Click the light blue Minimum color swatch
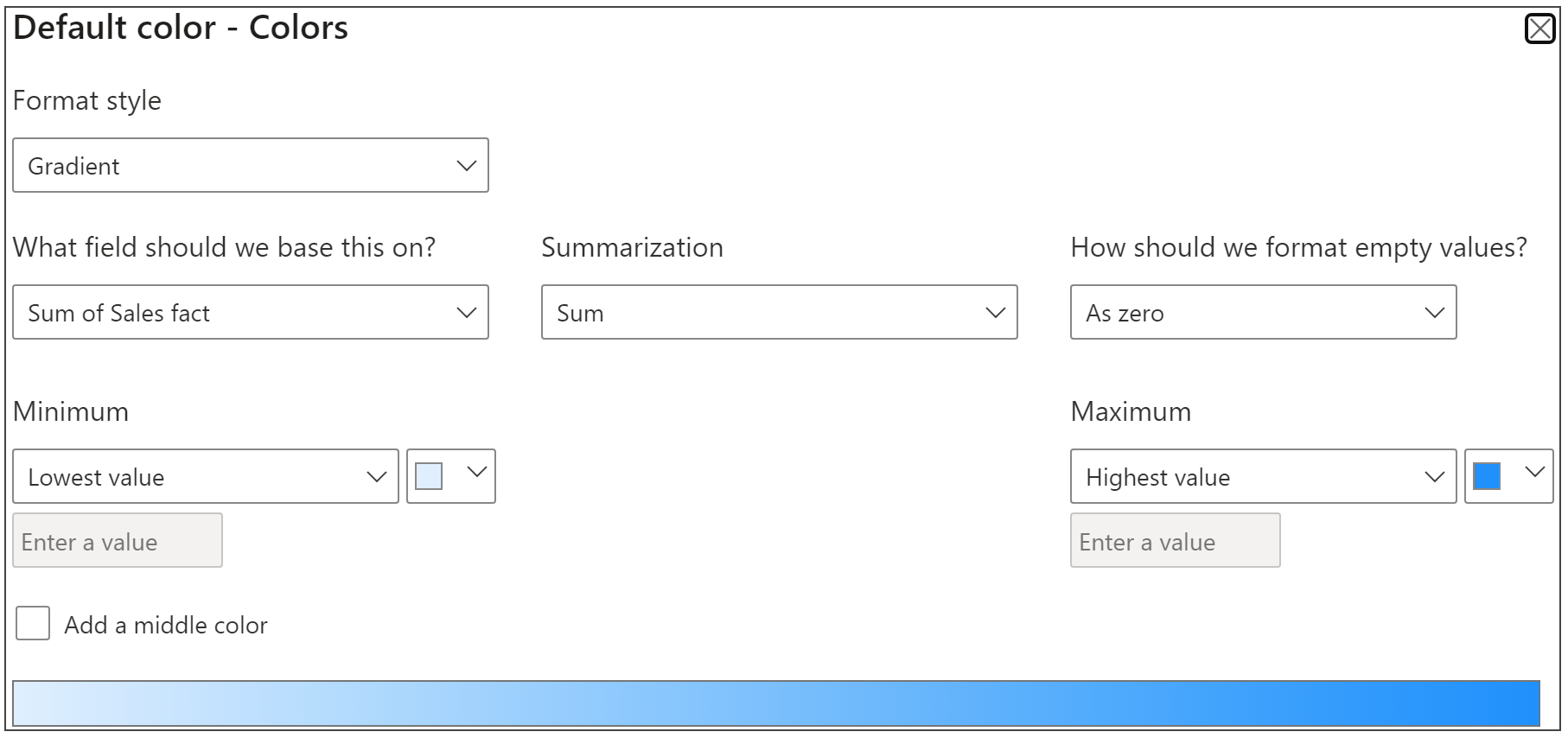This screenshot has width=1568, height=738. [429, 476]
